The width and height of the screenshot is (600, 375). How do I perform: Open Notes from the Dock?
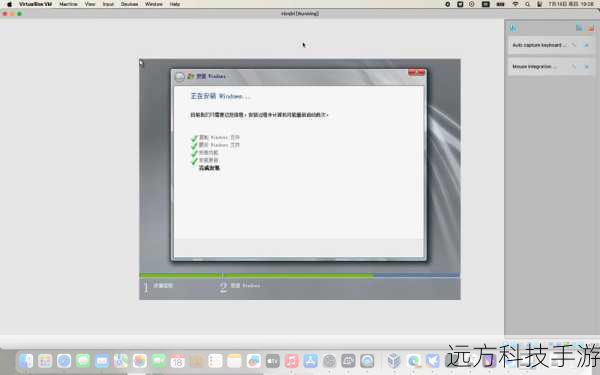click(x=235, y=361)
